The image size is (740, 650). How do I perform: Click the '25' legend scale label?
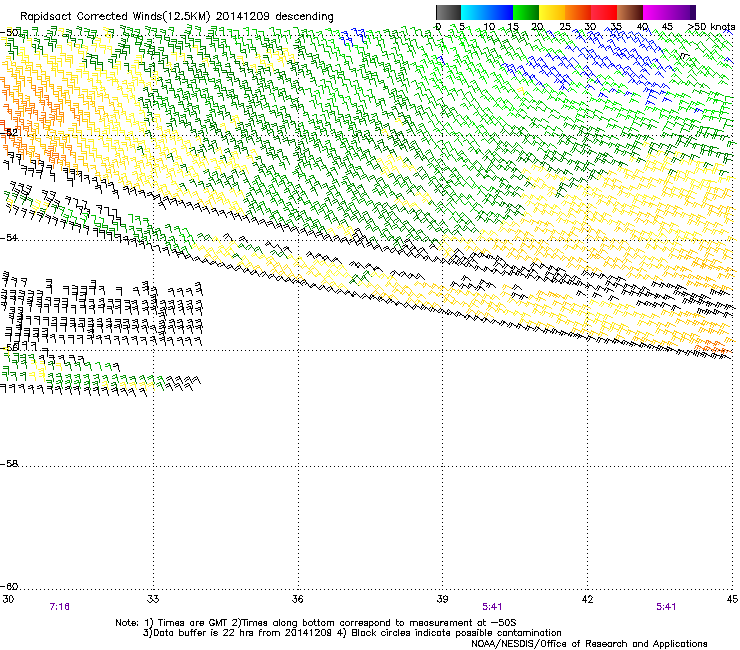[565, 27]
